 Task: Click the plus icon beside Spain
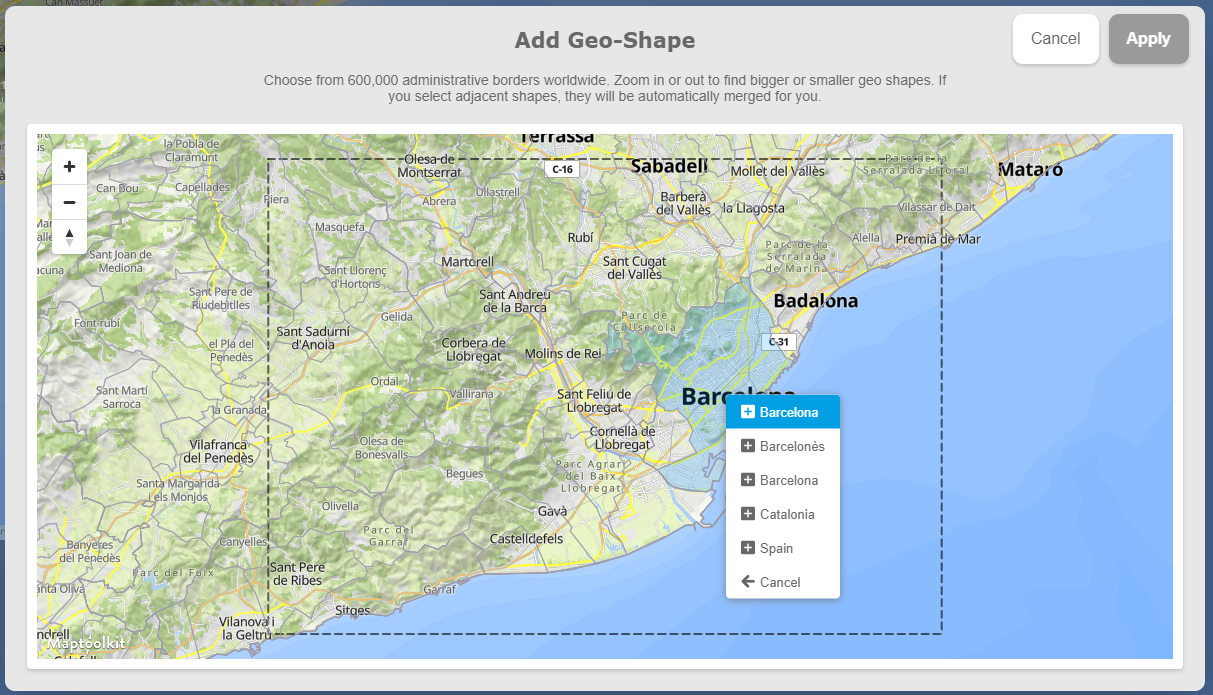click(747, 548)
